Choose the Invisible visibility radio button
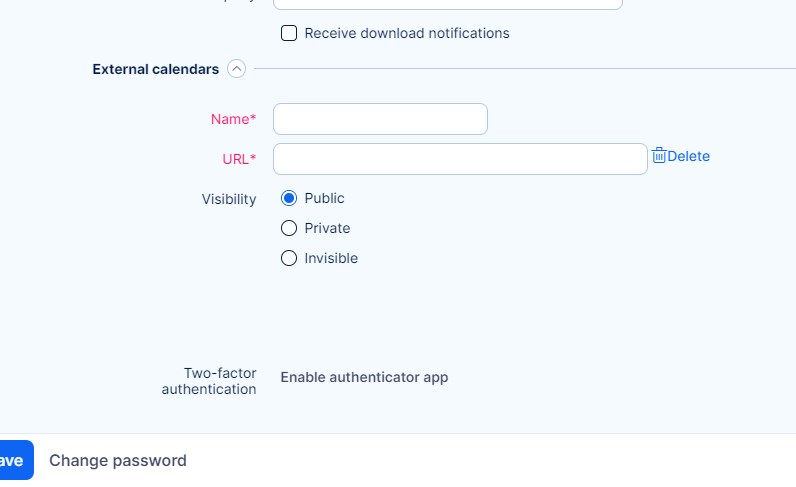The height and width of the screenshot is (487, 796). click(x=289, y=258)
